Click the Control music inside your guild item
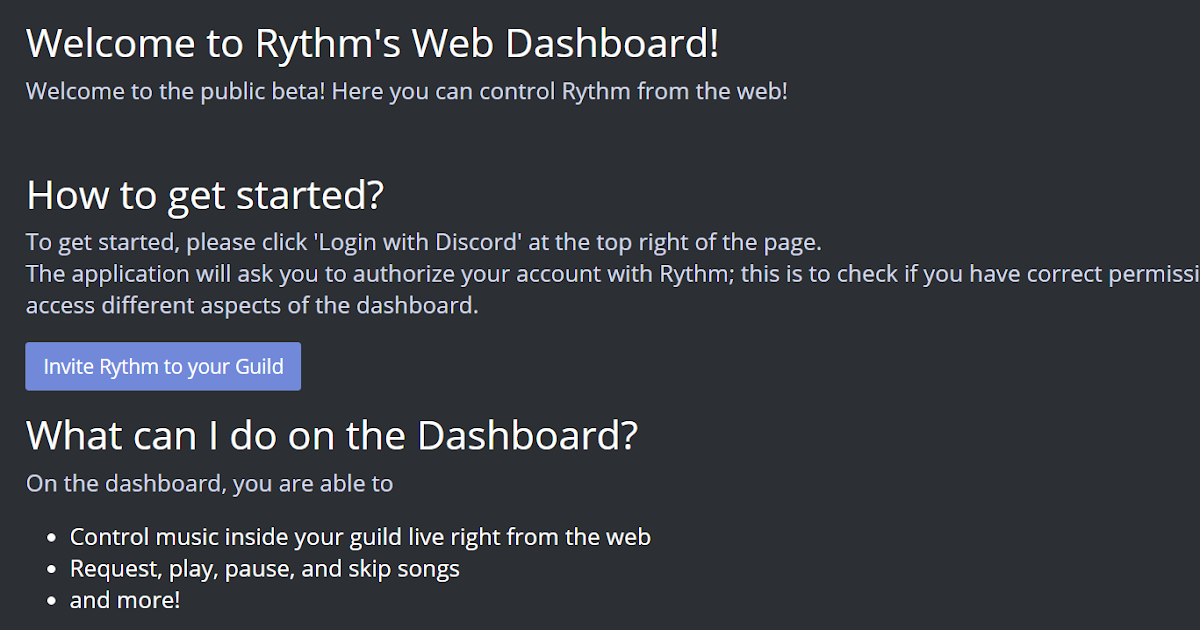 (360, 537)
